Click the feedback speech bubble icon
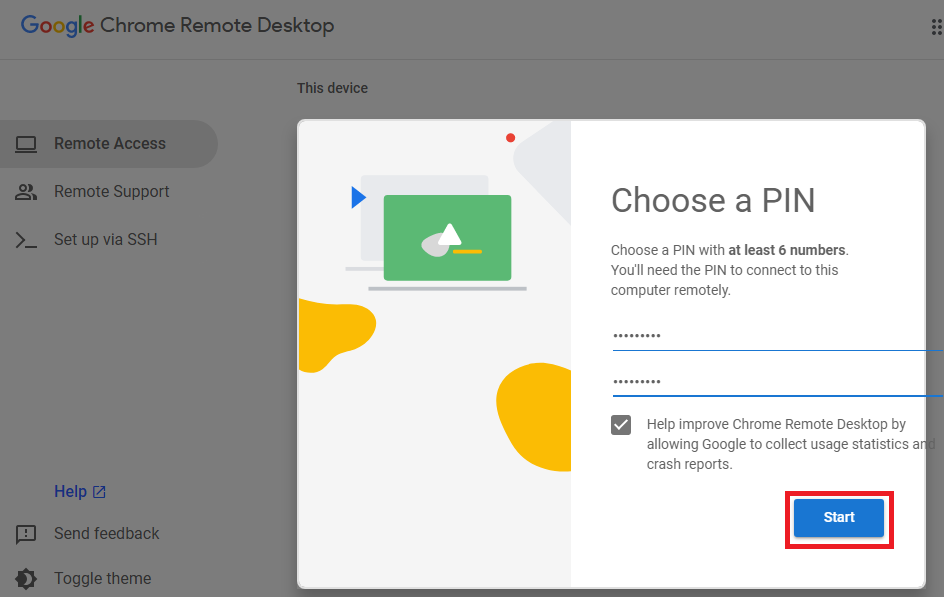This screenshot has width=944, height=597. click(x=26, y=534)
